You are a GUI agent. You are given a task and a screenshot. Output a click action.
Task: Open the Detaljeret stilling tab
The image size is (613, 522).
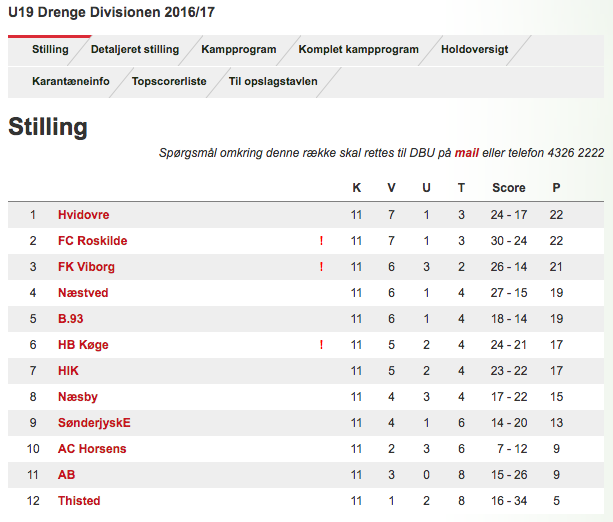135,50
